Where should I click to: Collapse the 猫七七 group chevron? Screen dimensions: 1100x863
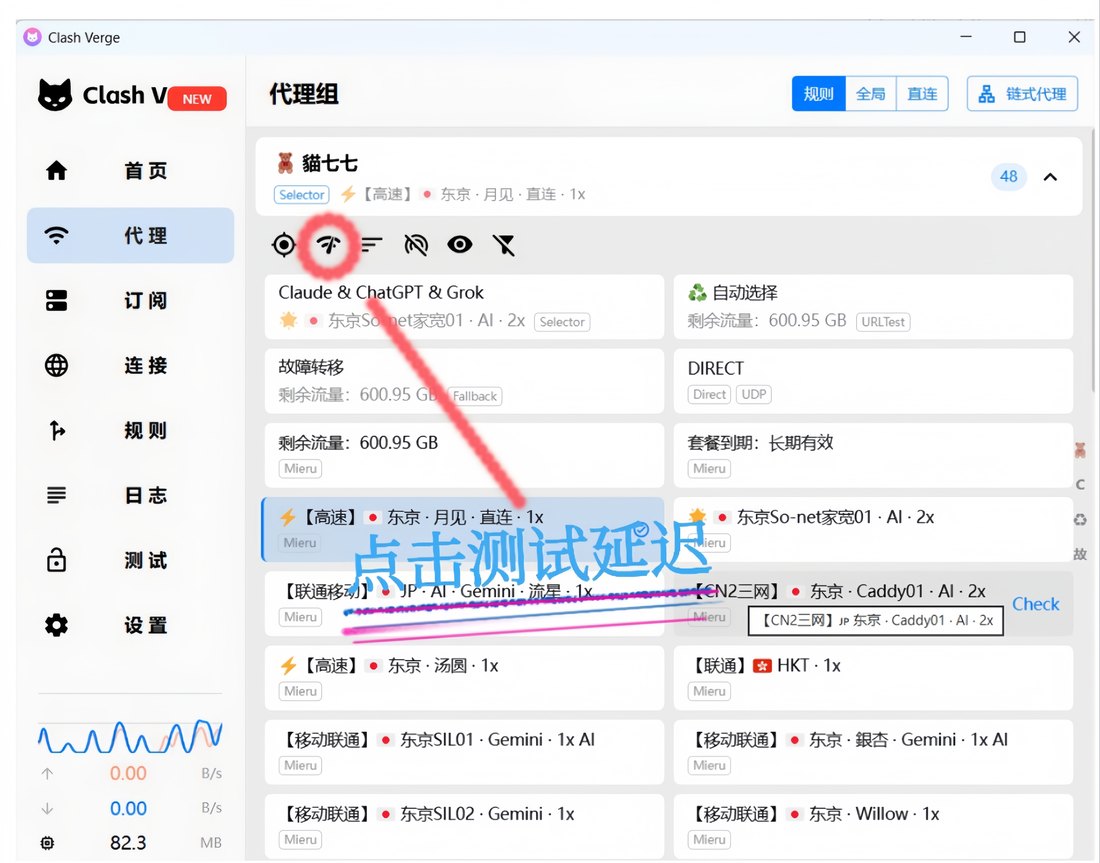click(x=1050, y=177)
